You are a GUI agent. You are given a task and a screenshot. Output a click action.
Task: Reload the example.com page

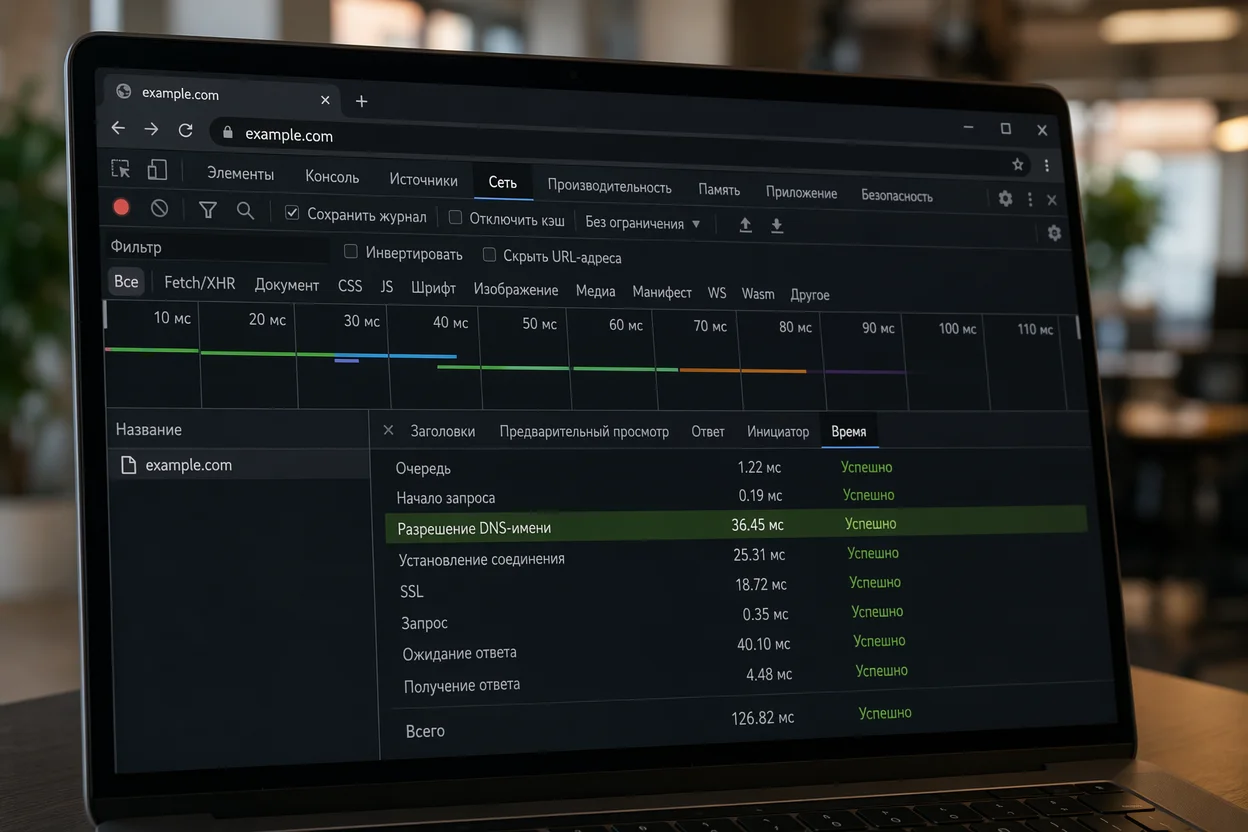click(185, 130)
